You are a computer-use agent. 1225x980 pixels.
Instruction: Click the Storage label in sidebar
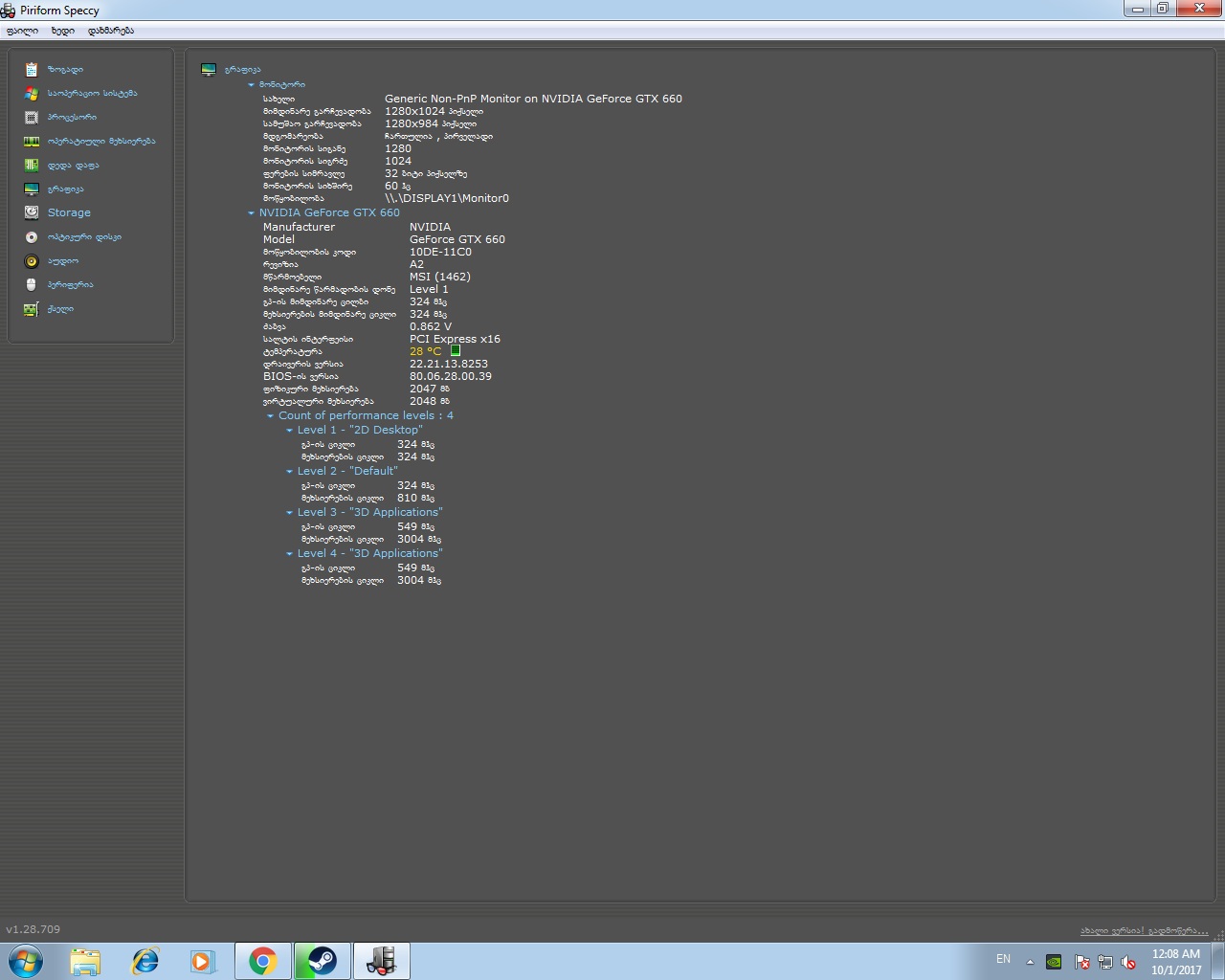69,212
